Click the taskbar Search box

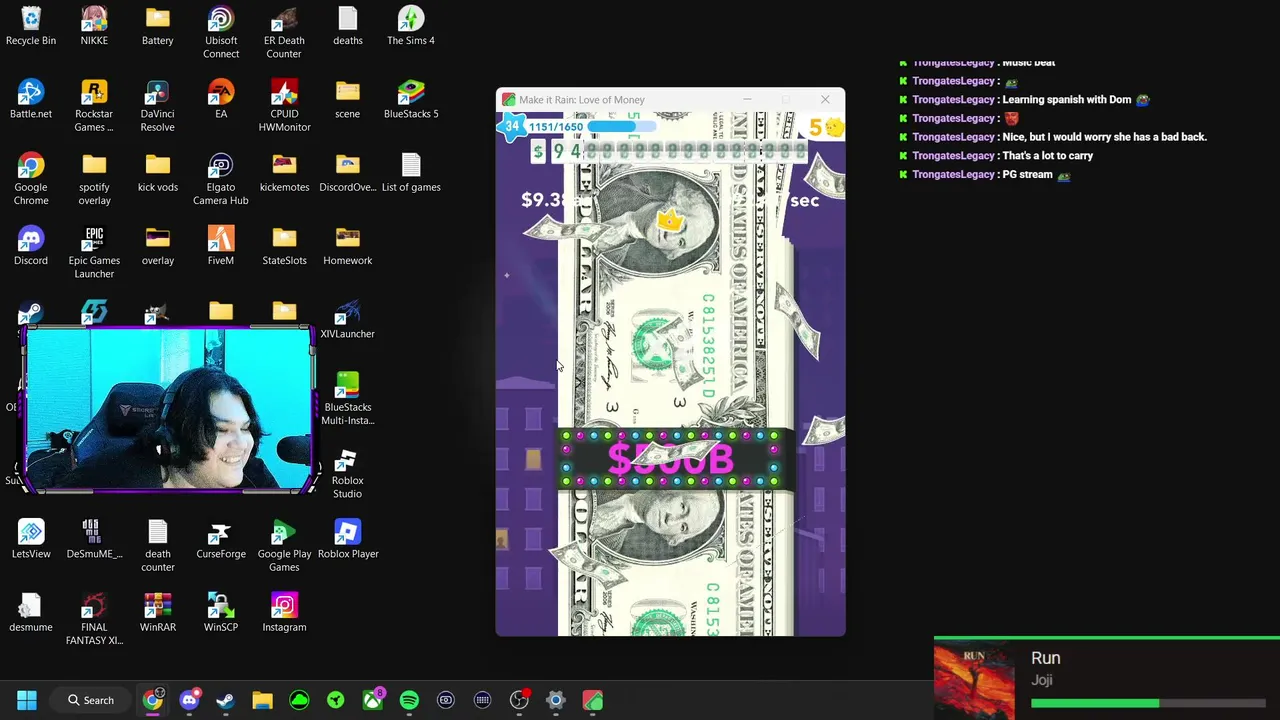tap(91, 700)
